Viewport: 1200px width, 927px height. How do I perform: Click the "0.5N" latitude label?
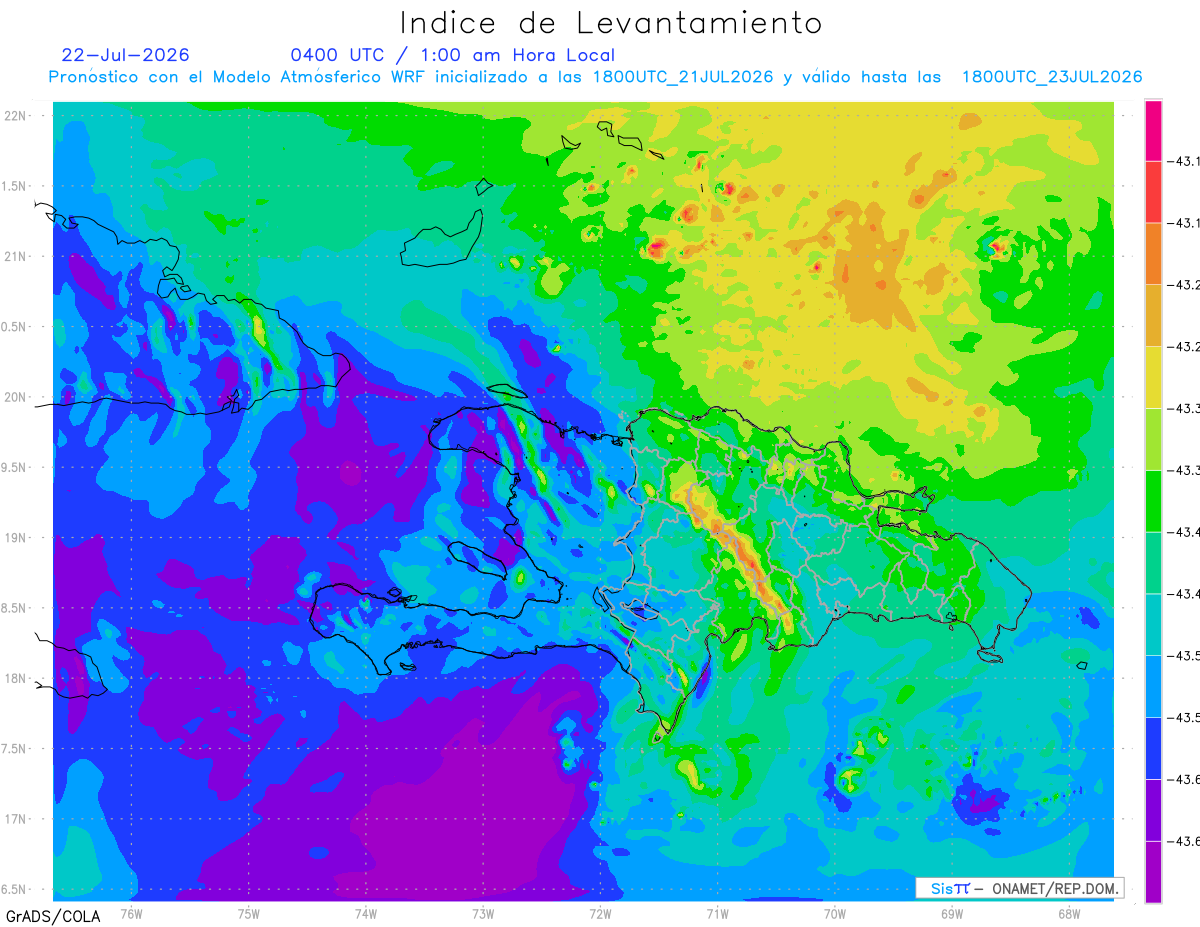[x=15, y=327]
